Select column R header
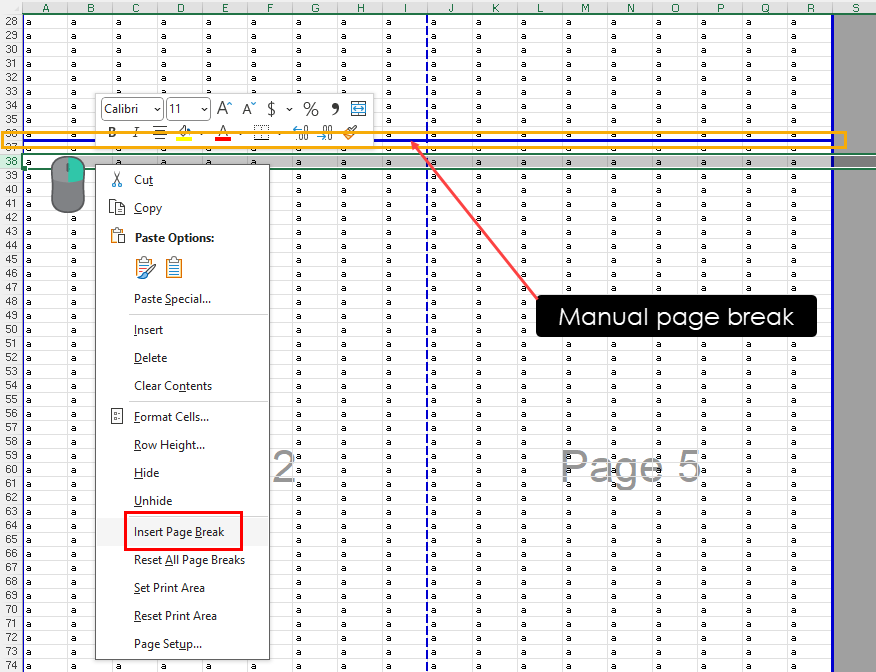 [x=810, y=8]
